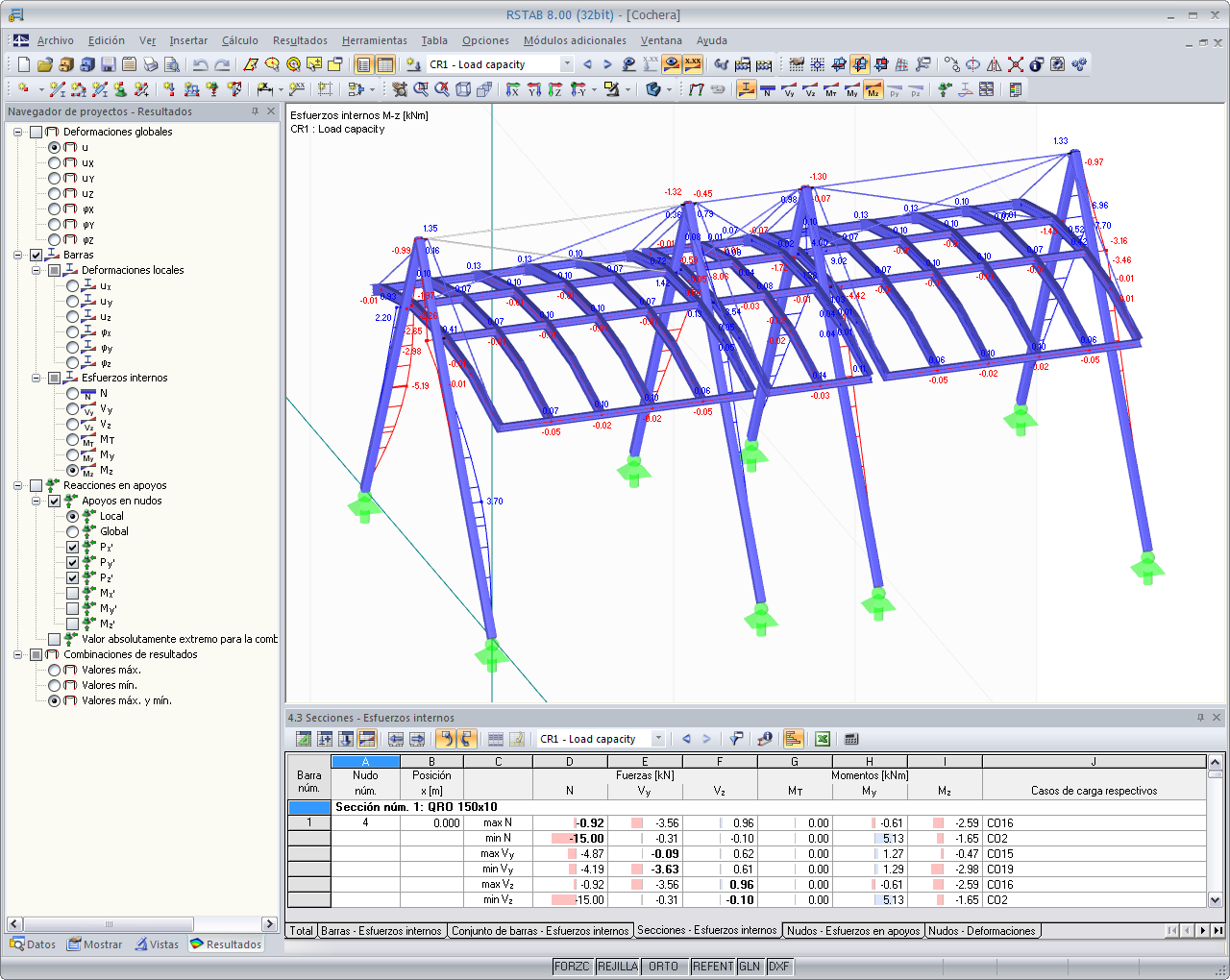View in Y direction toolbar icon

coord(534,89)
